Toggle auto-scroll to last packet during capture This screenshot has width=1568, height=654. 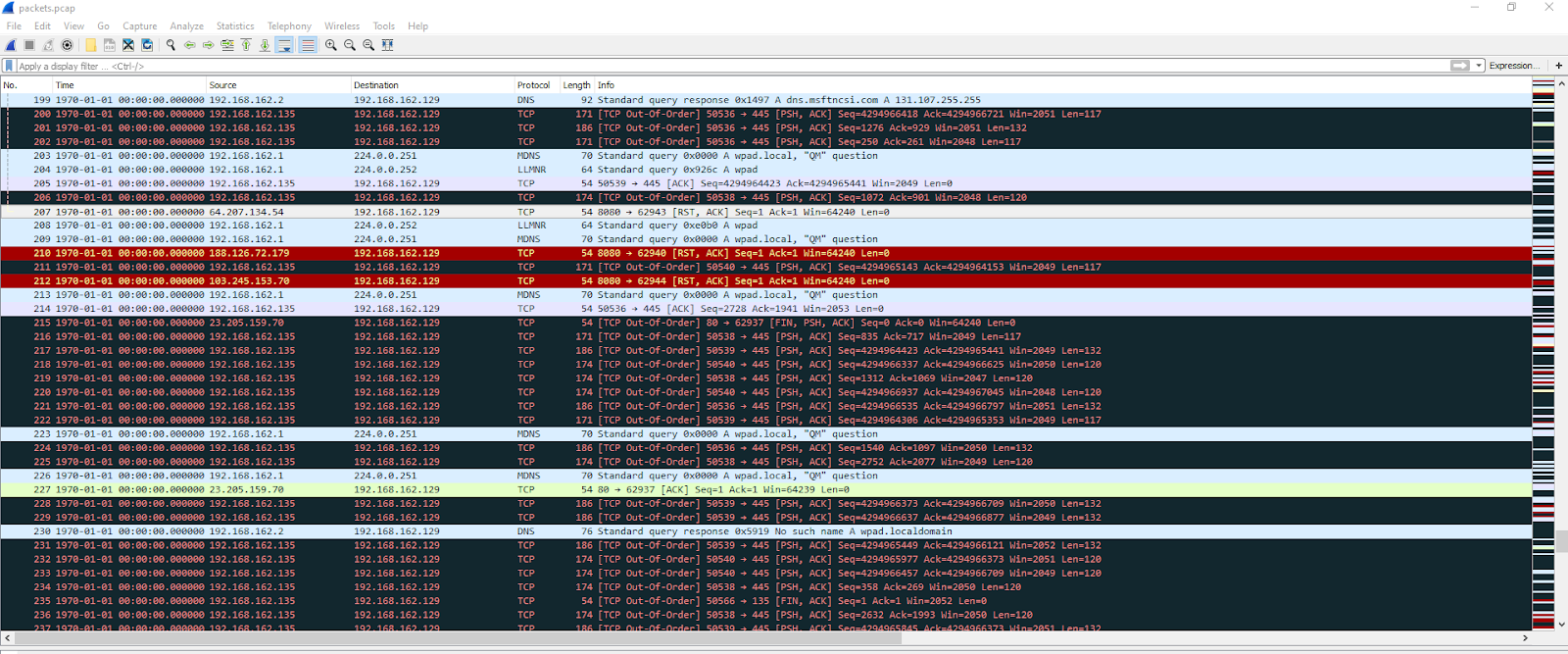click(x=284, y=45)
